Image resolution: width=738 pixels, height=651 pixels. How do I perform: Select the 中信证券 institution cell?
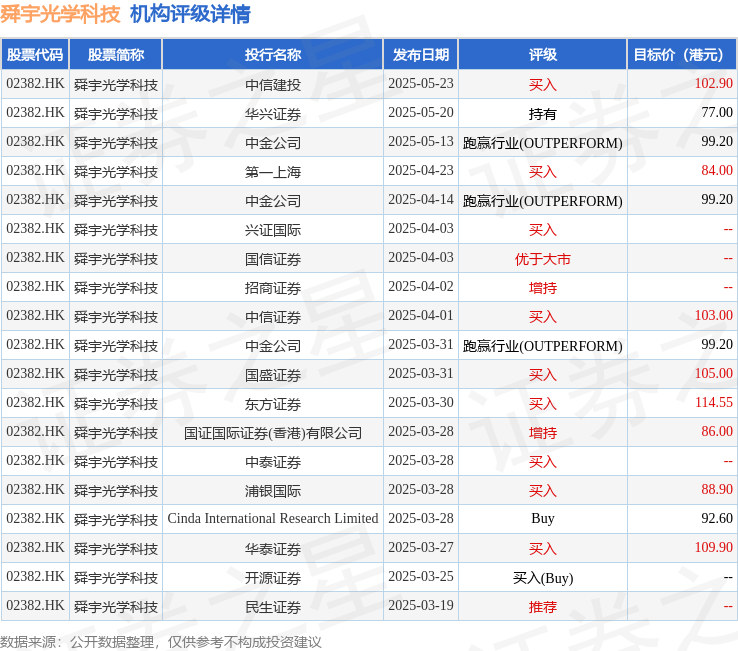273,317
